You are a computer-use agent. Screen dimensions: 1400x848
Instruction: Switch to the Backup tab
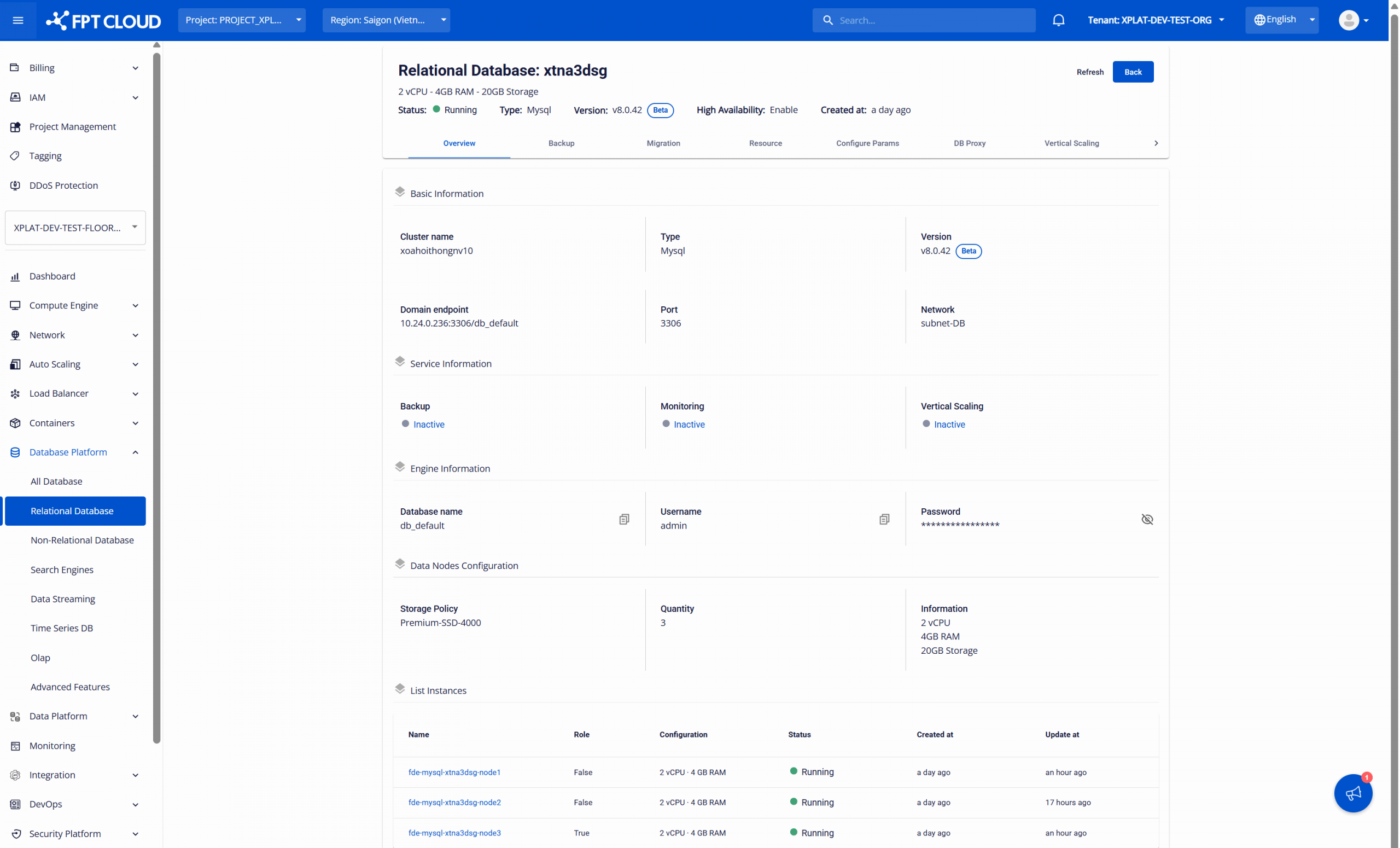(561, 143)
